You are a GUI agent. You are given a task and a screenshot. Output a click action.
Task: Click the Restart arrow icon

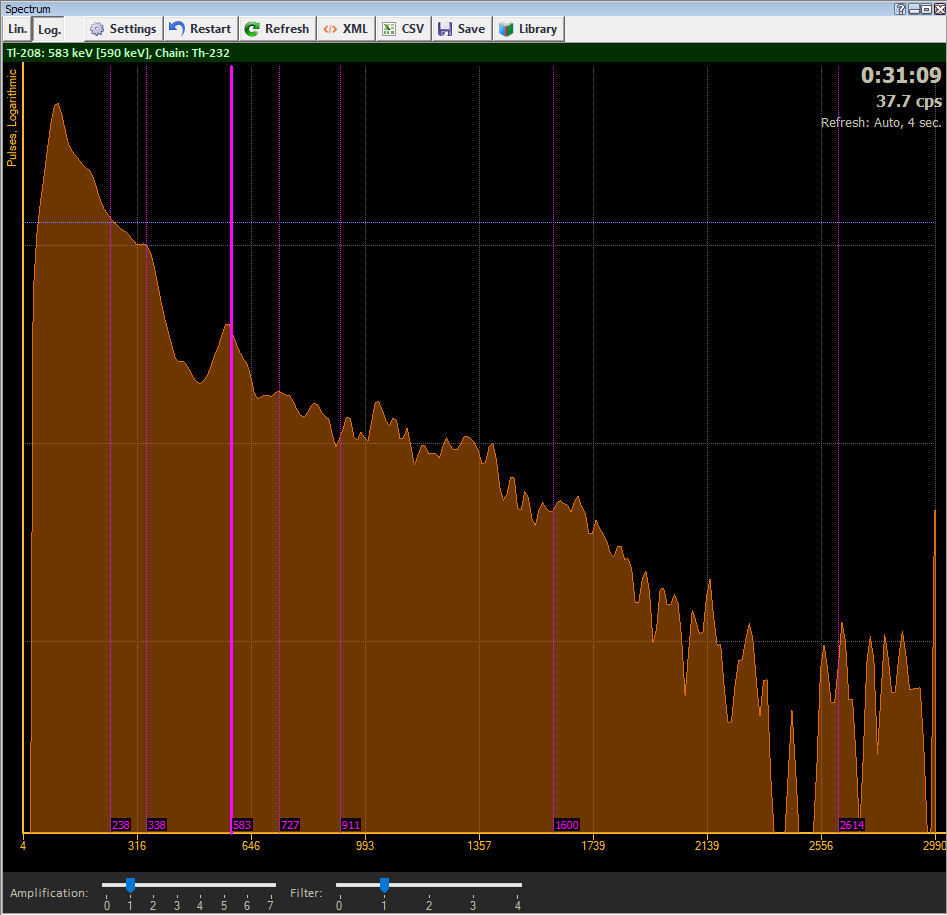[177, 29]
